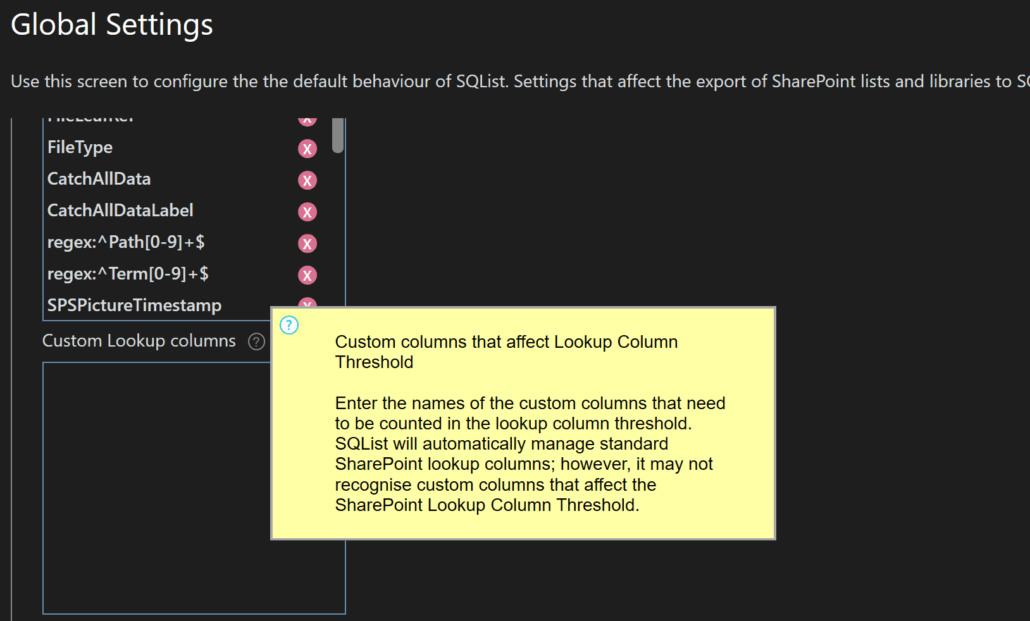Select the CatchAllDataLabel list entry

tap(120, 210)
